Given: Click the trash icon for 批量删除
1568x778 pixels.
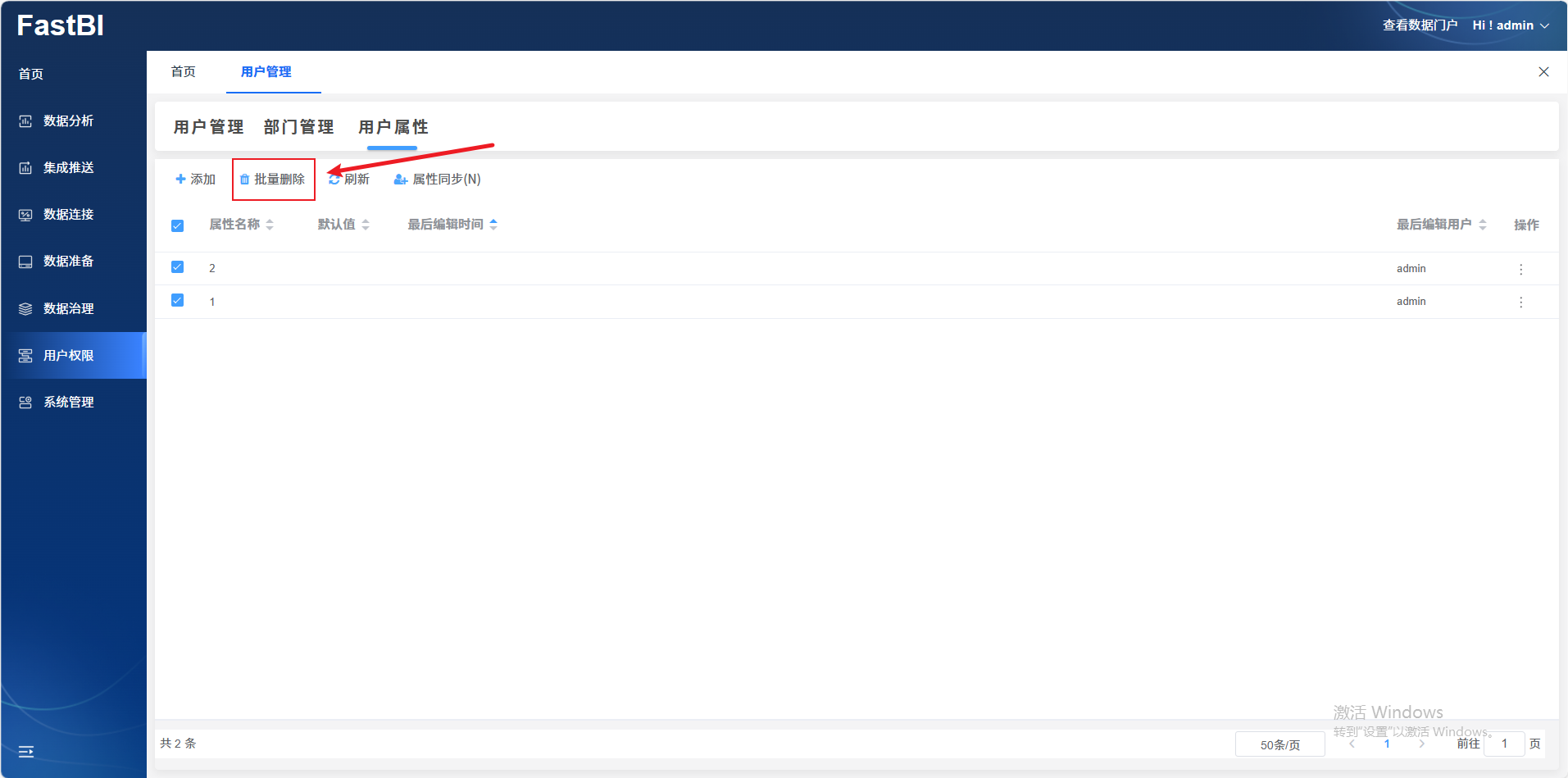Looking at the screenshot, I should tap(244, 180).
